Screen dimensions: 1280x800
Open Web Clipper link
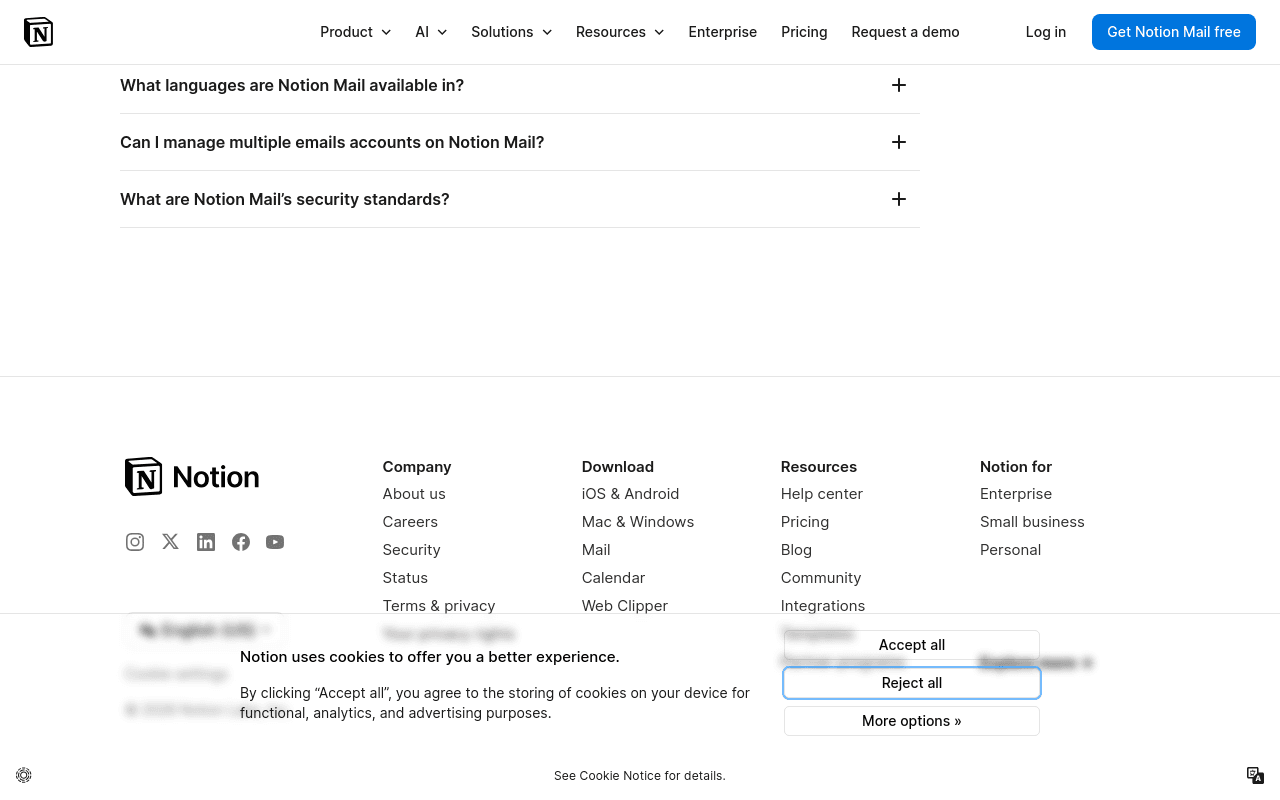click(625, 606)
